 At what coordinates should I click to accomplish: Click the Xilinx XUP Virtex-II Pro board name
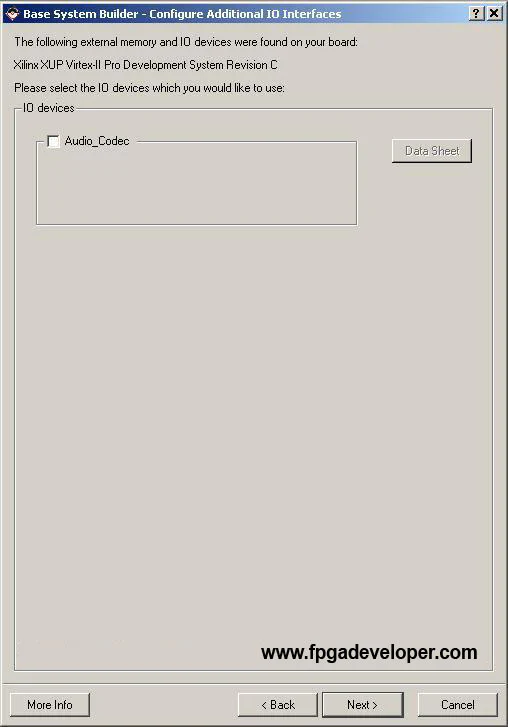(146, 65)
